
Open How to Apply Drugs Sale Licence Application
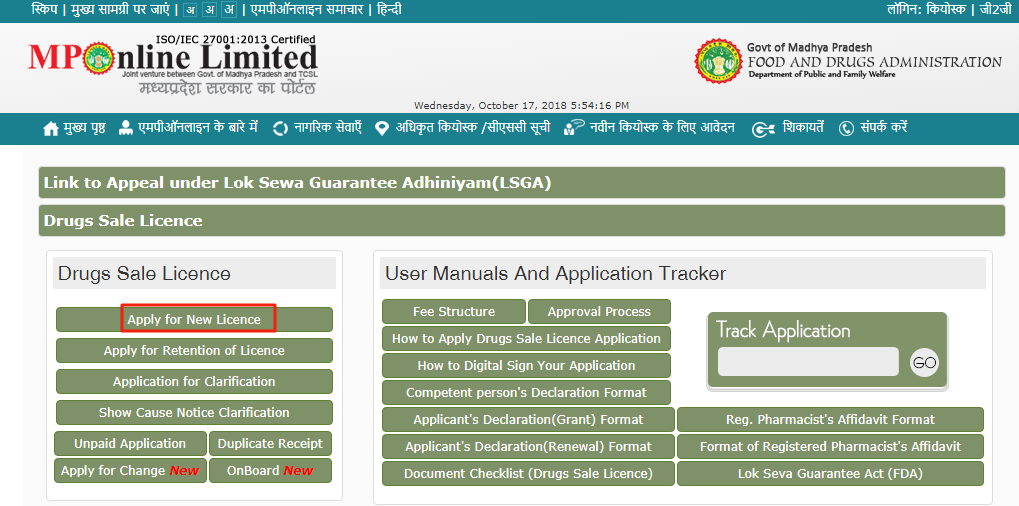pyautogui.click(x=526, y=338)
